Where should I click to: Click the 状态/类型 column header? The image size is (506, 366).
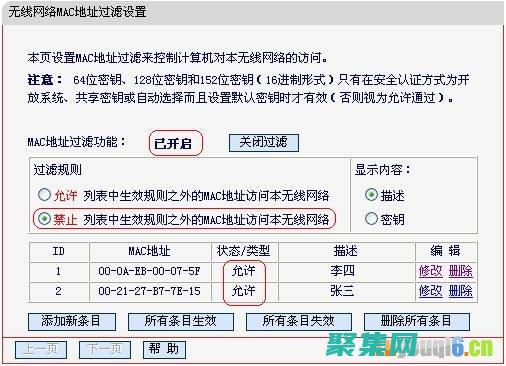tap(244, 251)
